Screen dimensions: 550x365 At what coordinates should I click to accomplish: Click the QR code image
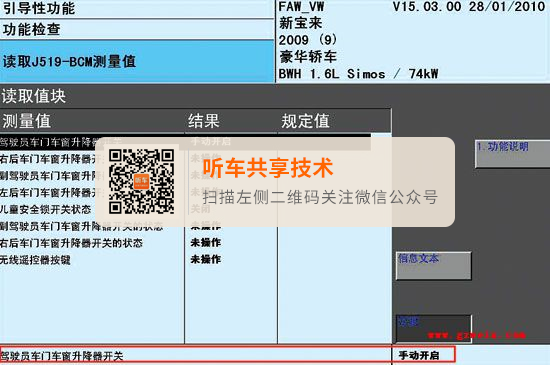[x=141, y=181]
